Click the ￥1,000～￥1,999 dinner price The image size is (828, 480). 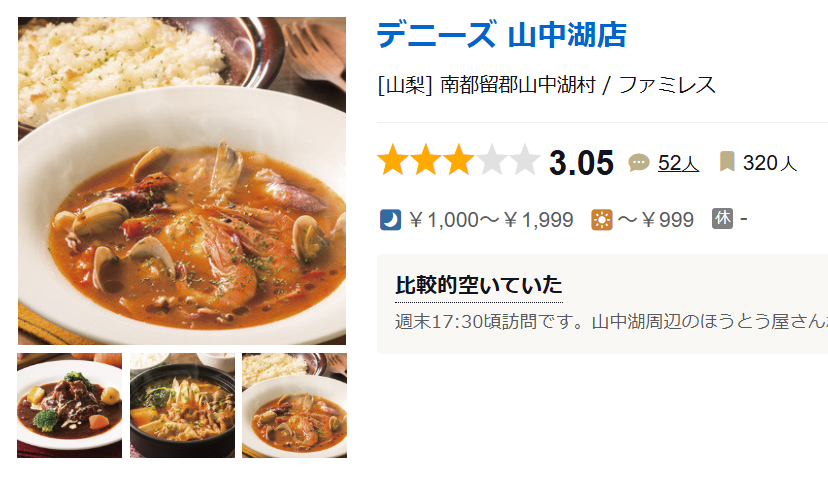[491, 220]
